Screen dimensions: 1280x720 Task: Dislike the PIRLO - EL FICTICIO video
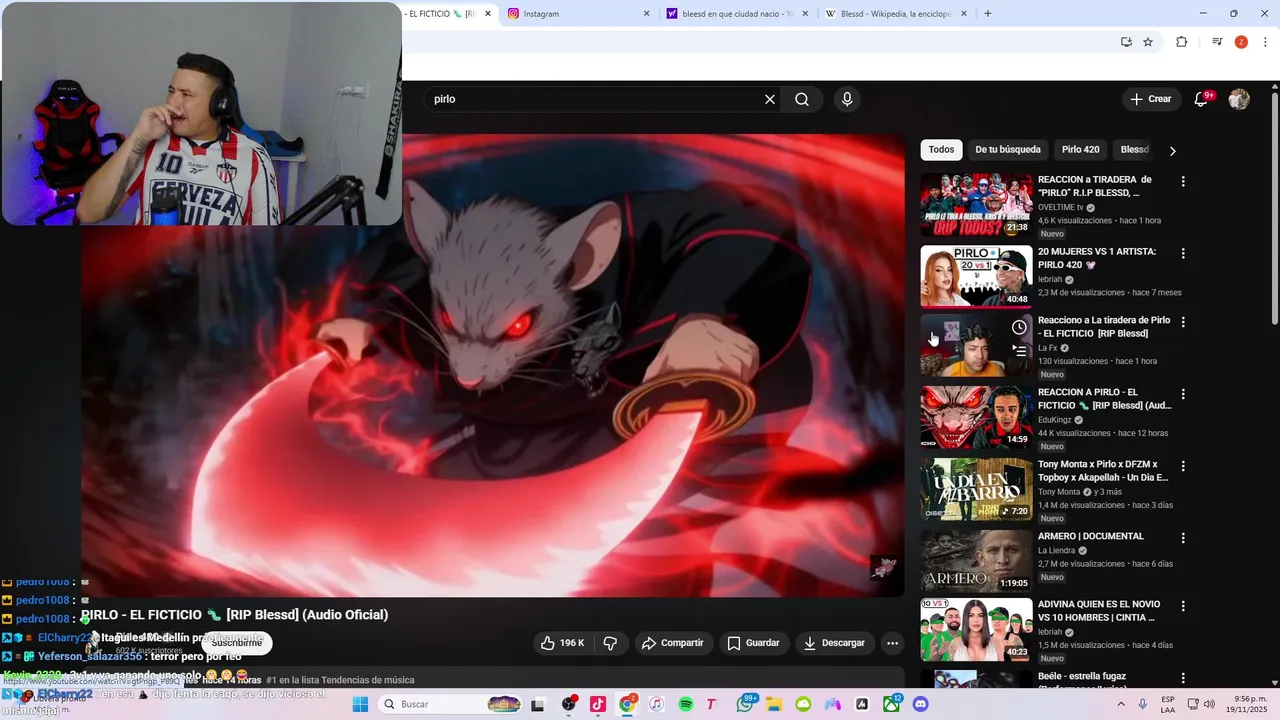610,643
